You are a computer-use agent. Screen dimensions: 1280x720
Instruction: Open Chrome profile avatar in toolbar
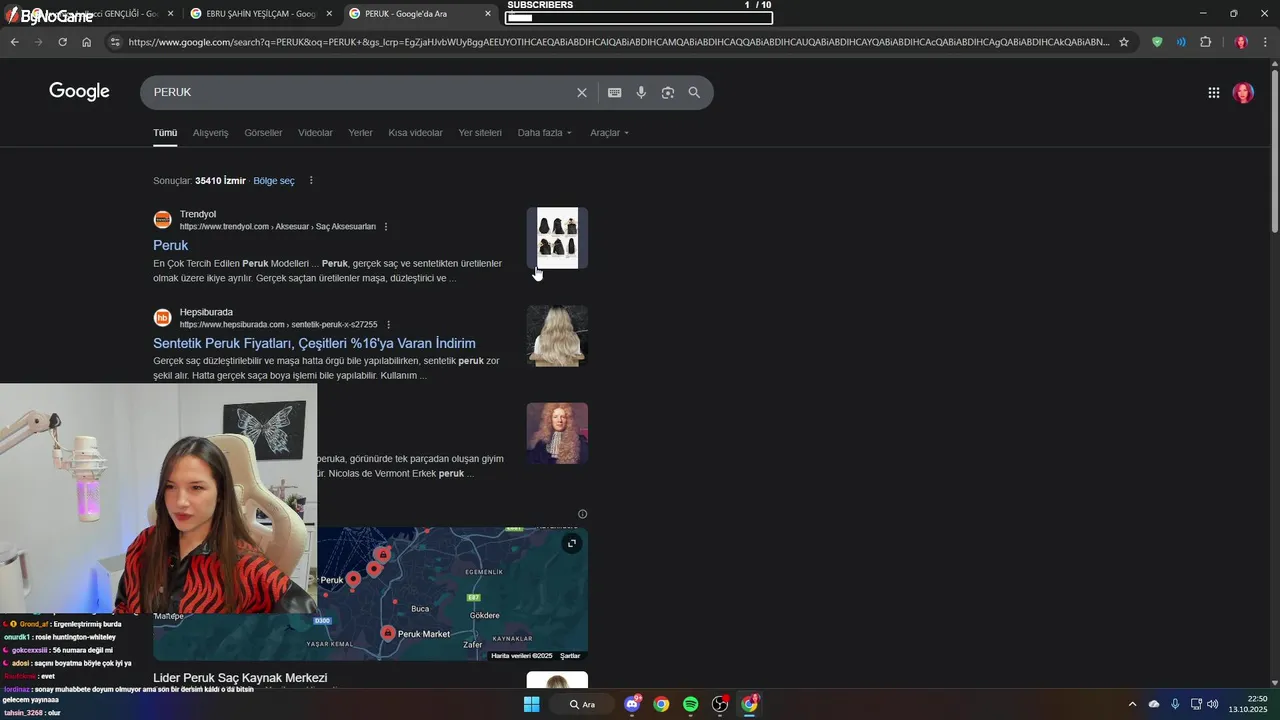point(1241,42)
